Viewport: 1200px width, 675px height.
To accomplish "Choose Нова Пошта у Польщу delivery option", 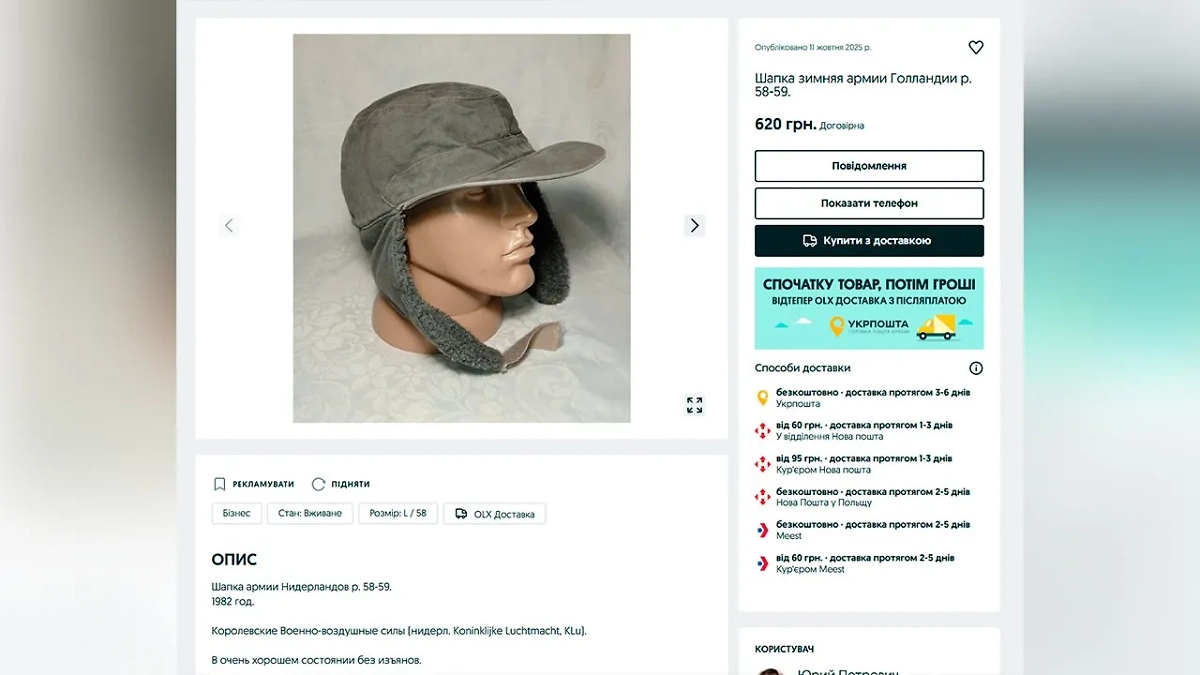I will tap(872, 497).
